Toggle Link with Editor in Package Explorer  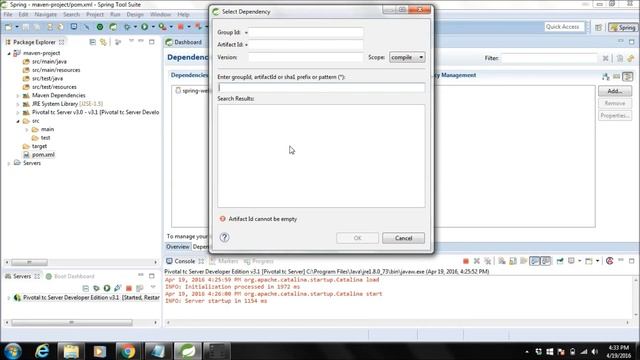click(x=103, y=42)
